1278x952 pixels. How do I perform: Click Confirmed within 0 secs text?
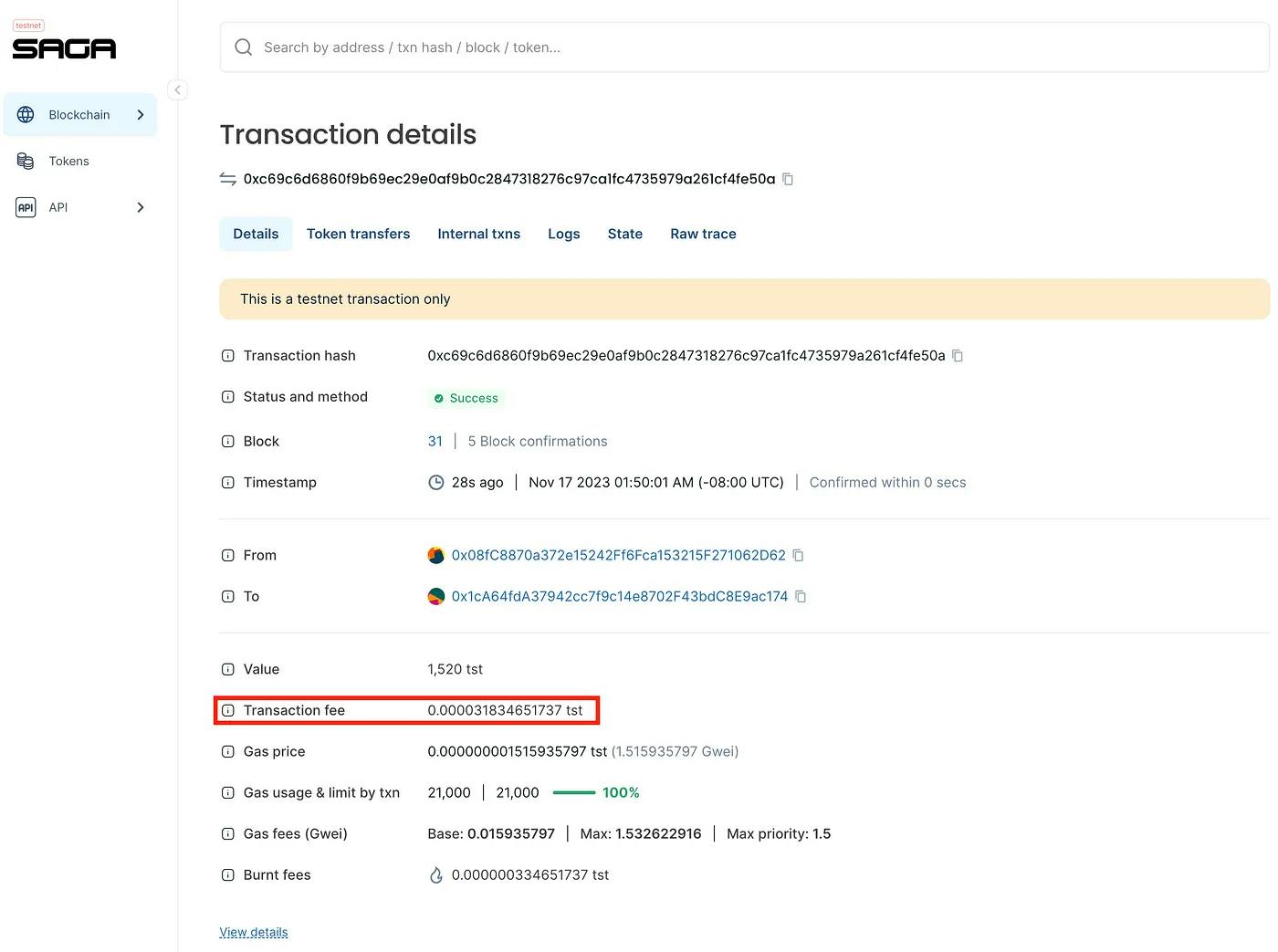[x=887, y=483]
